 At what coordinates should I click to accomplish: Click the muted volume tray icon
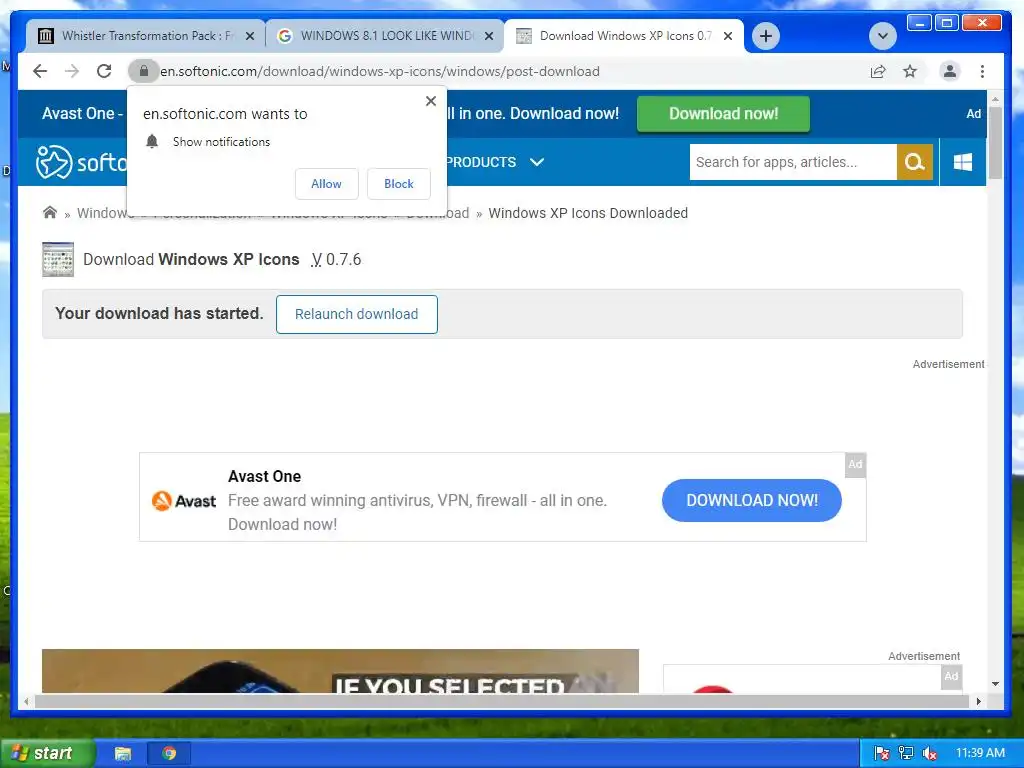pos(930,754)
